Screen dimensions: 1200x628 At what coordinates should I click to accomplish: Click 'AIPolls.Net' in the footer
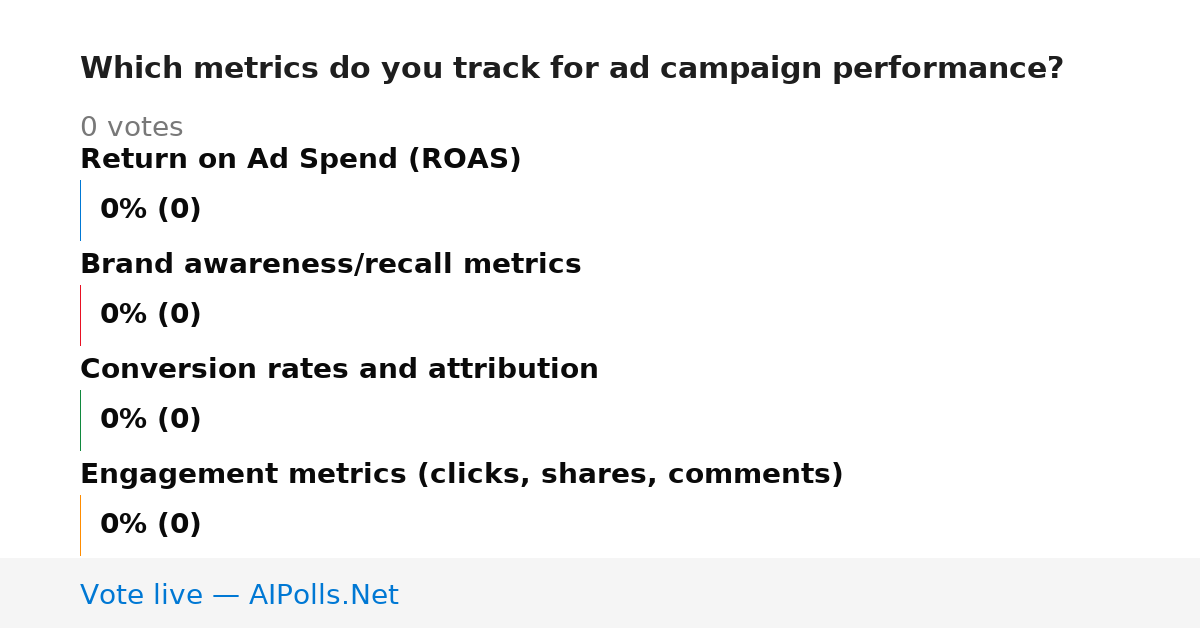click(323, 596)
